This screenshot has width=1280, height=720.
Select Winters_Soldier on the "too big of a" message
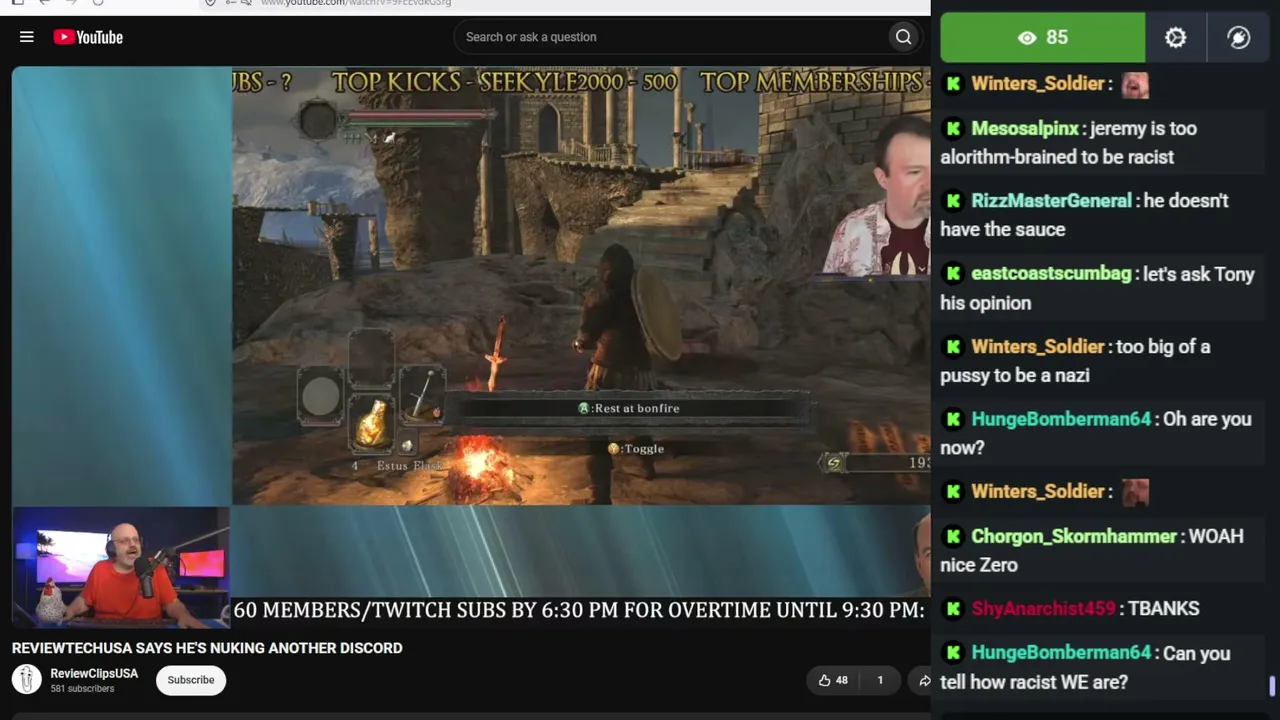click(1038, 346)
